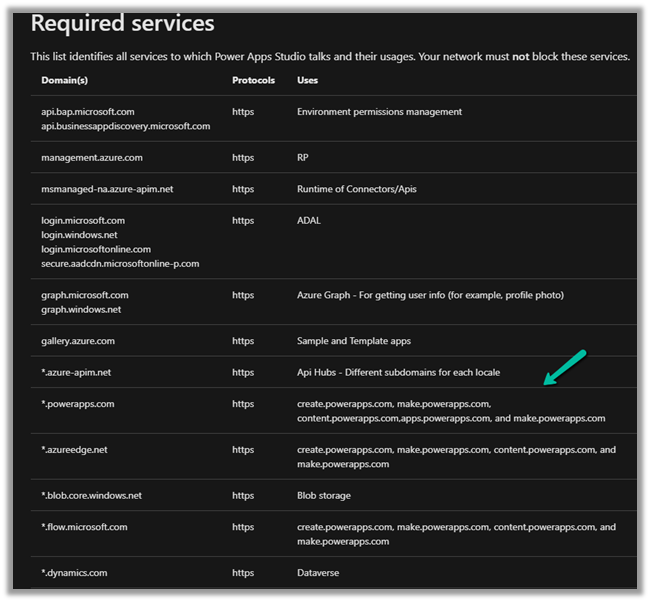
Task: Click the *.blob.core.windows.net domain cell
Action: tap(91, 495)
